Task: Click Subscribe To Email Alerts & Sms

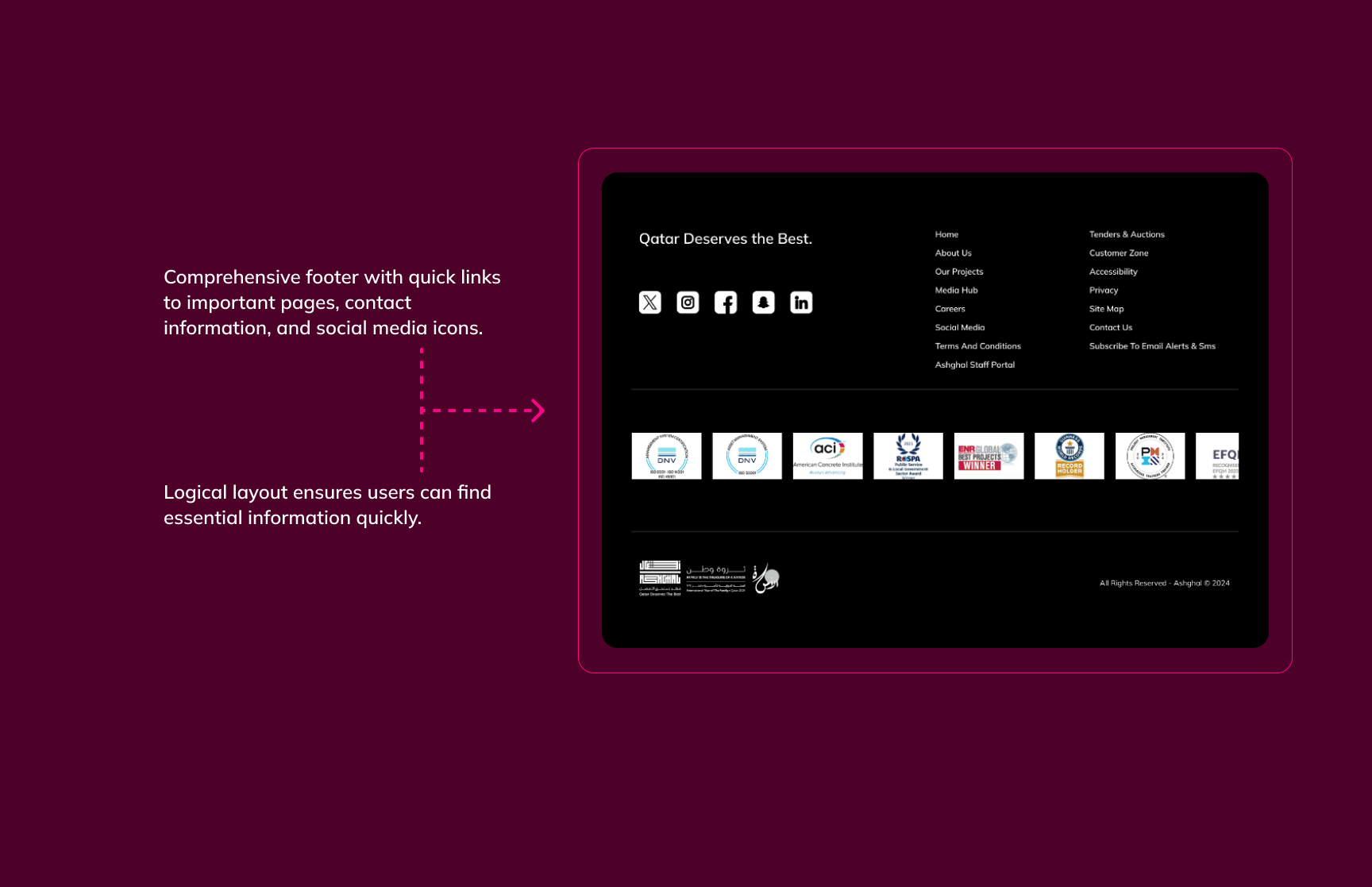Action: point(1152,346)
